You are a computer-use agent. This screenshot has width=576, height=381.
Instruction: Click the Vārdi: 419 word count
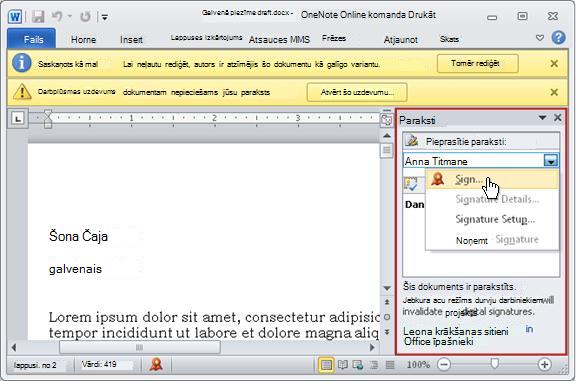tap(99, 364)
